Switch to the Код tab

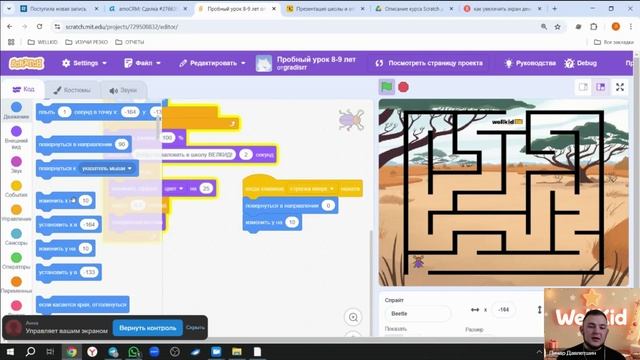(23, 89)
